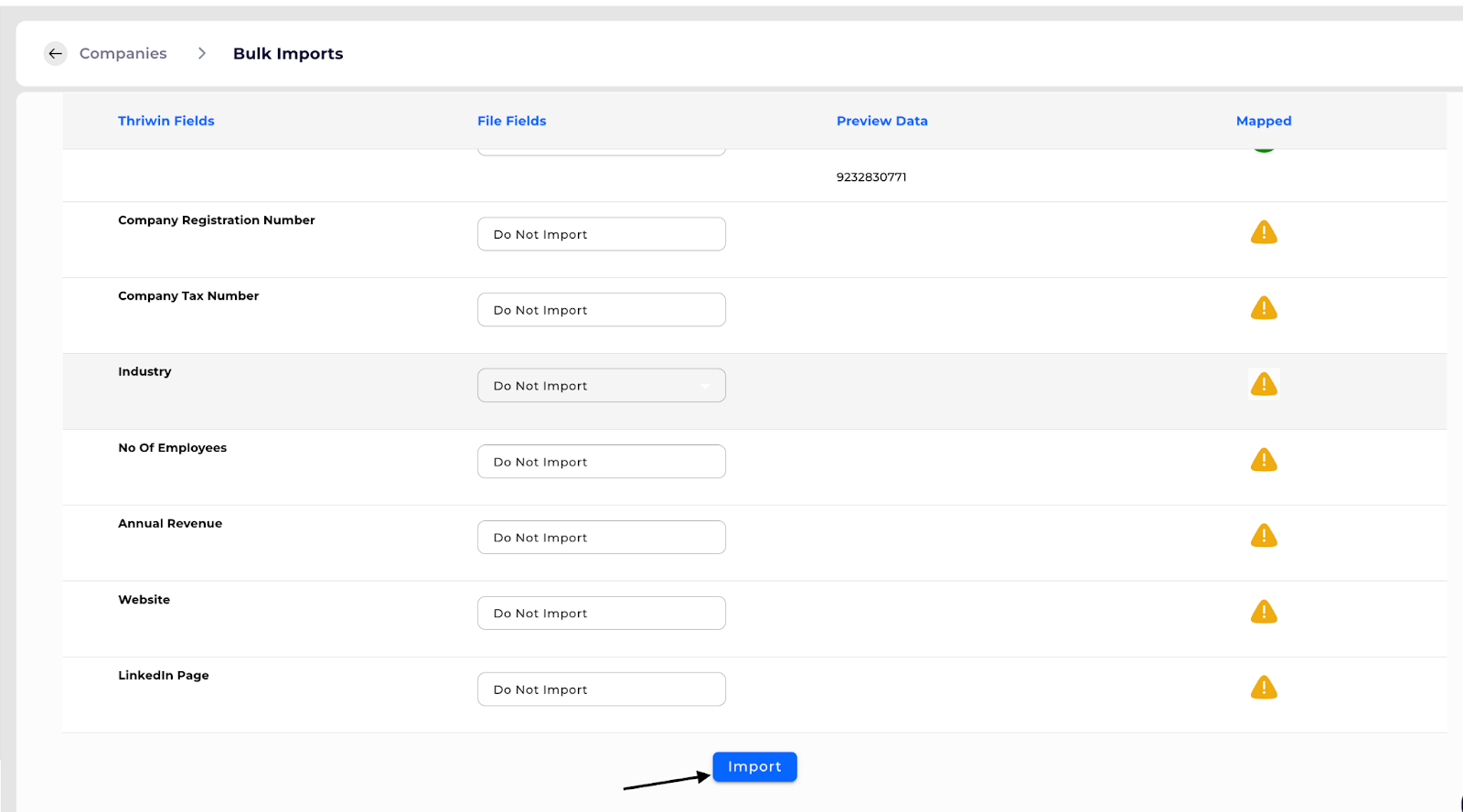Click the blue Import button
This screenshot has height=812, width=1463.
pyautogui.click(x=754, y=767)
